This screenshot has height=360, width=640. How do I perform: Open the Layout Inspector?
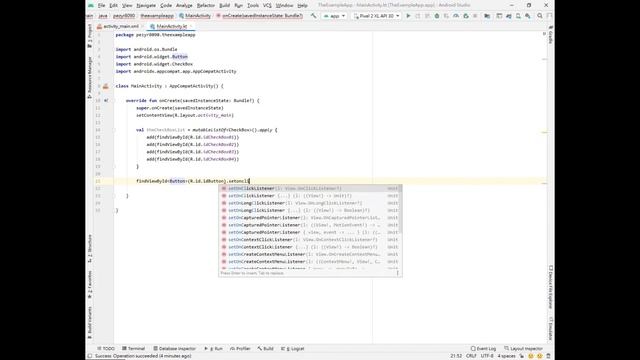(523, 349)
